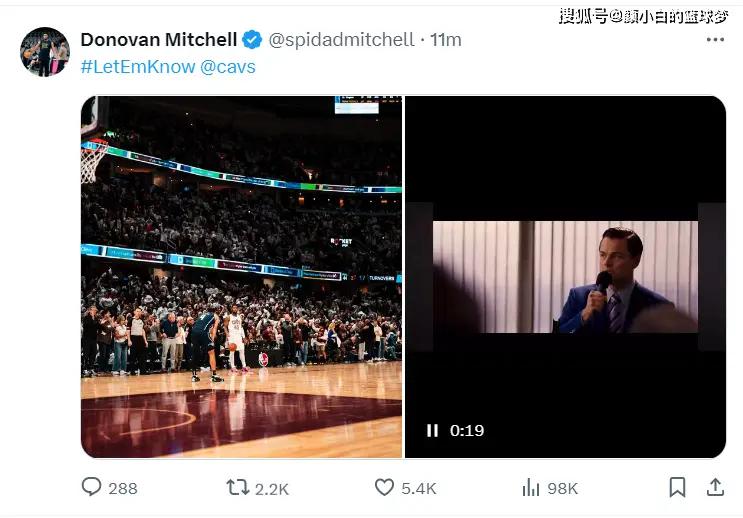This screenshot has width=743, height=518.
Task: Click the Donovan Mitchell display name
Action: click(x=158, y=40)
